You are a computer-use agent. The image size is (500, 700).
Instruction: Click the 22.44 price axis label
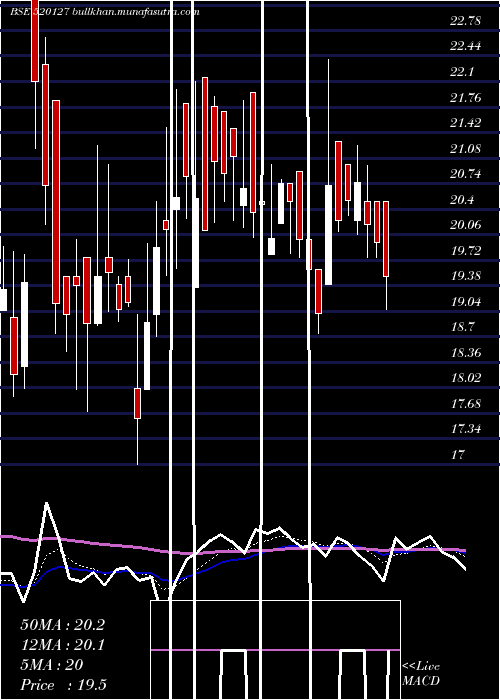pyautogui.click(x=465, y=46)
